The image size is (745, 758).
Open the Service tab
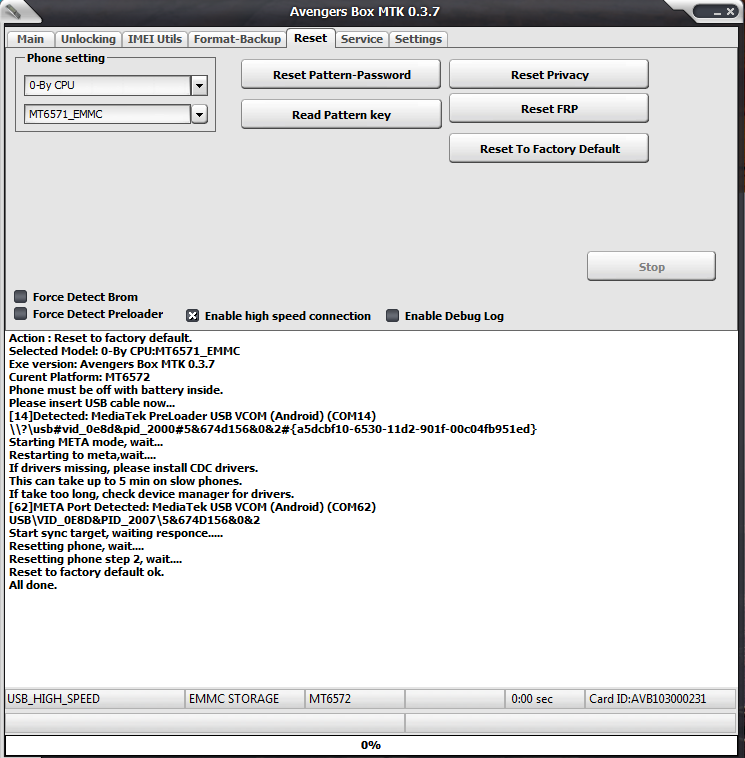(x=362, y=39)
